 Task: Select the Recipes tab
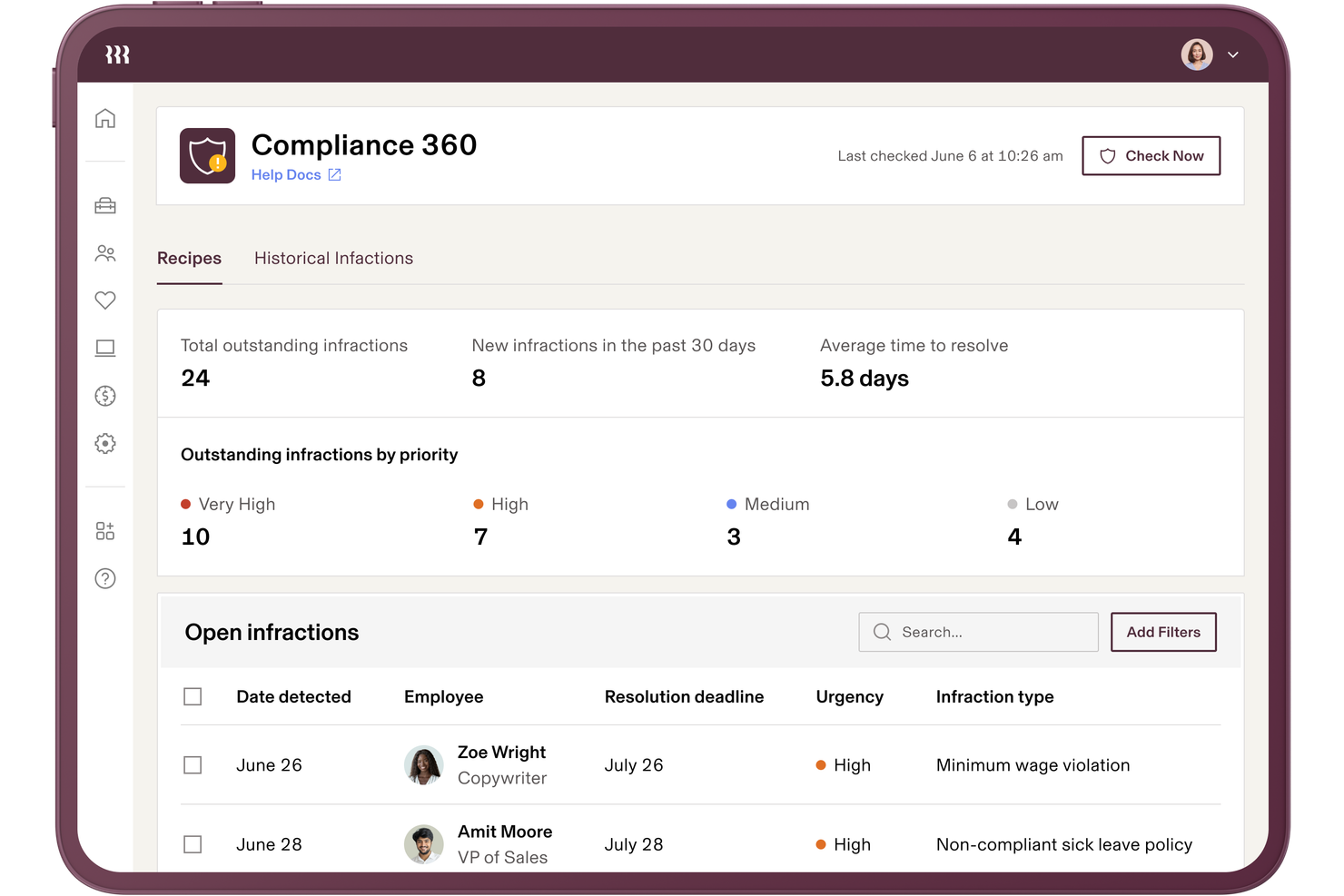tap(189, 258)
